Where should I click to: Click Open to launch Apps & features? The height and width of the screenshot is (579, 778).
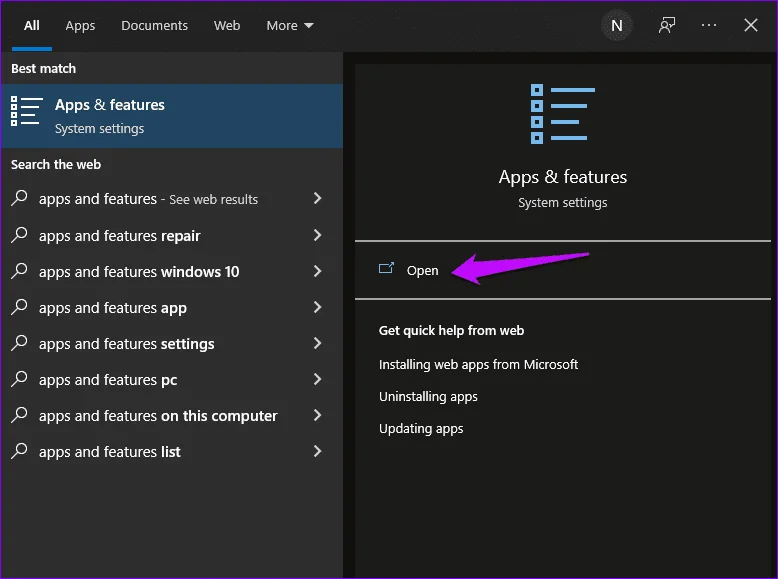click(x=422, y=270)
